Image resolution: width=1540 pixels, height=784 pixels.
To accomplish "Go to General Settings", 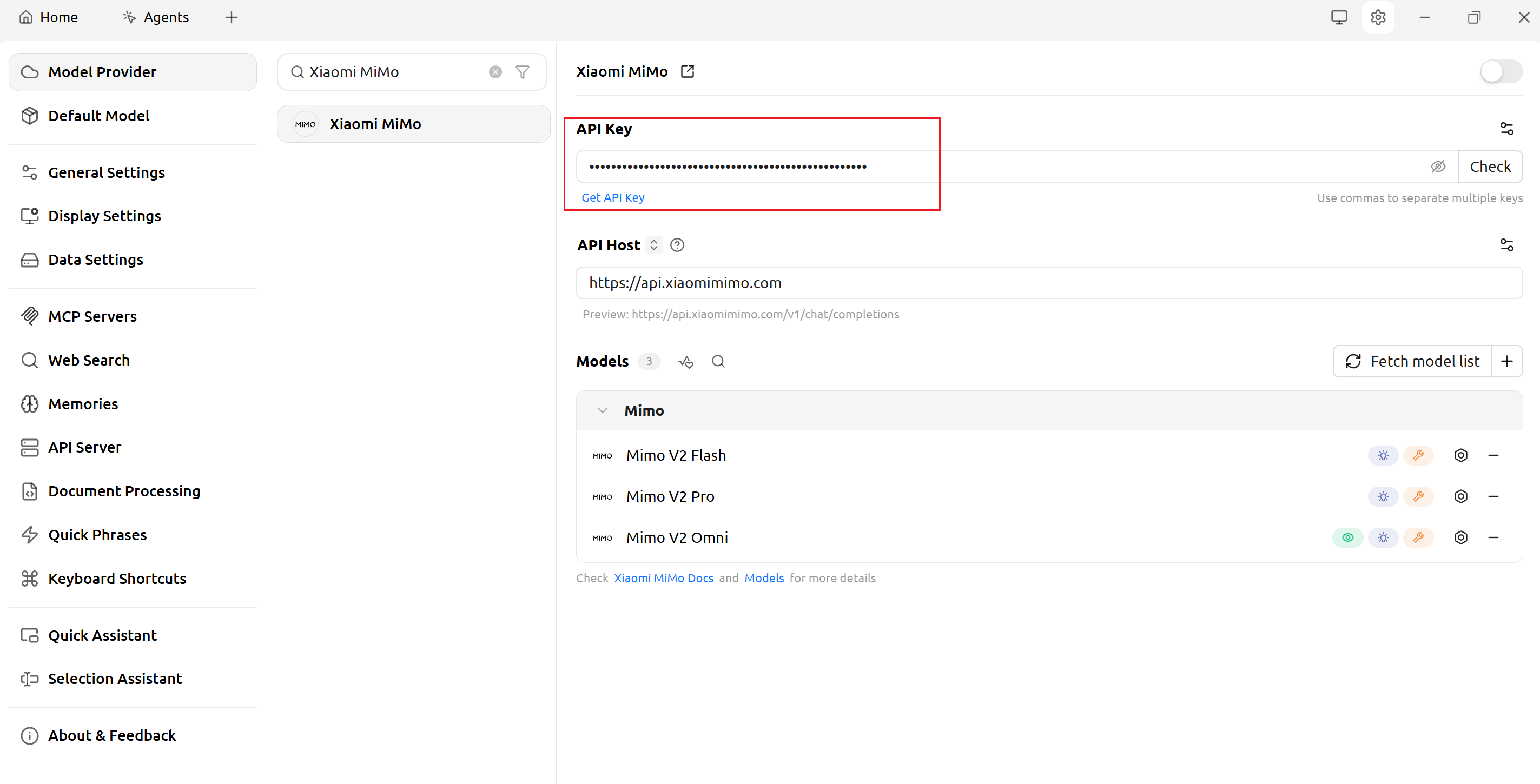I will point(133,172).
